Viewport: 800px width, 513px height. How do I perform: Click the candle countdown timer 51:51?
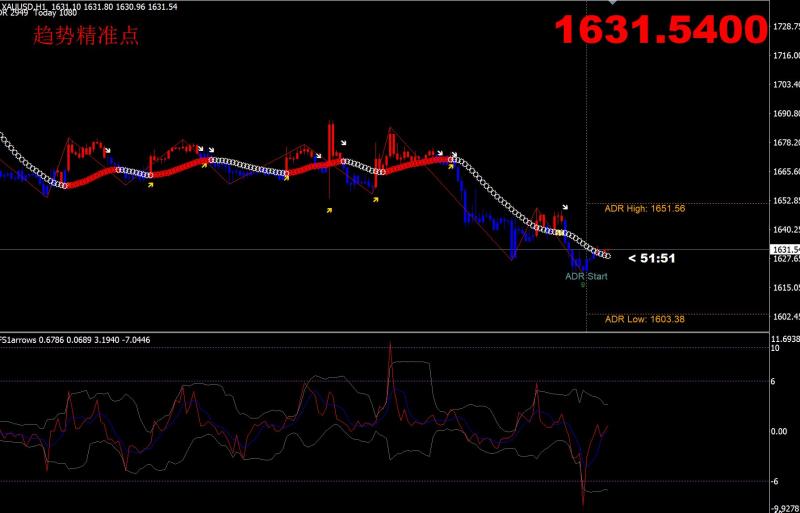coord(652,258)
